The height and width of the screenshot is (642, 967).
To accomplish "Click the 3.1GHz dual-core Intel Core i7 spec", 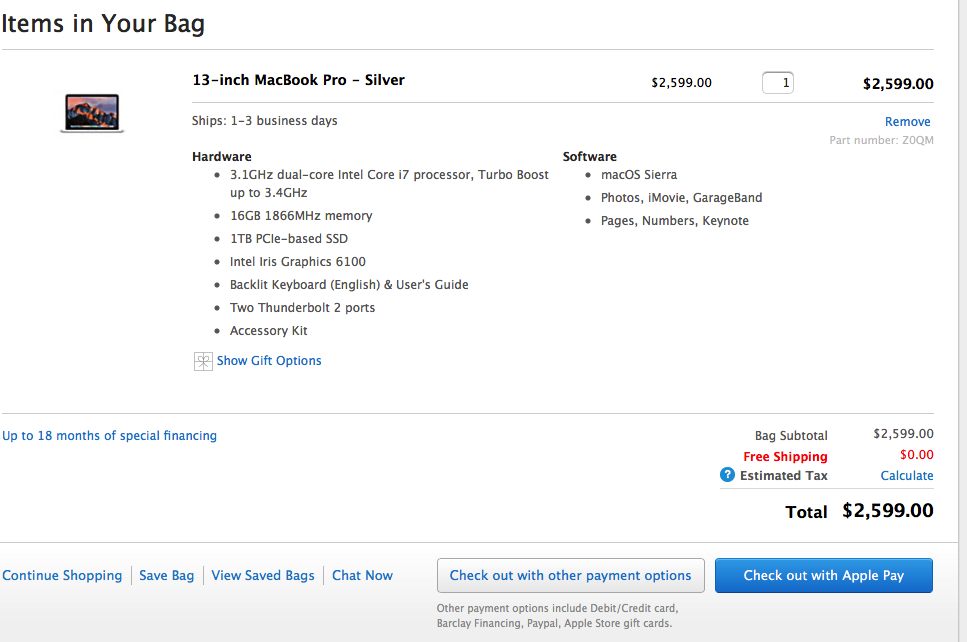I will (389, 184).
